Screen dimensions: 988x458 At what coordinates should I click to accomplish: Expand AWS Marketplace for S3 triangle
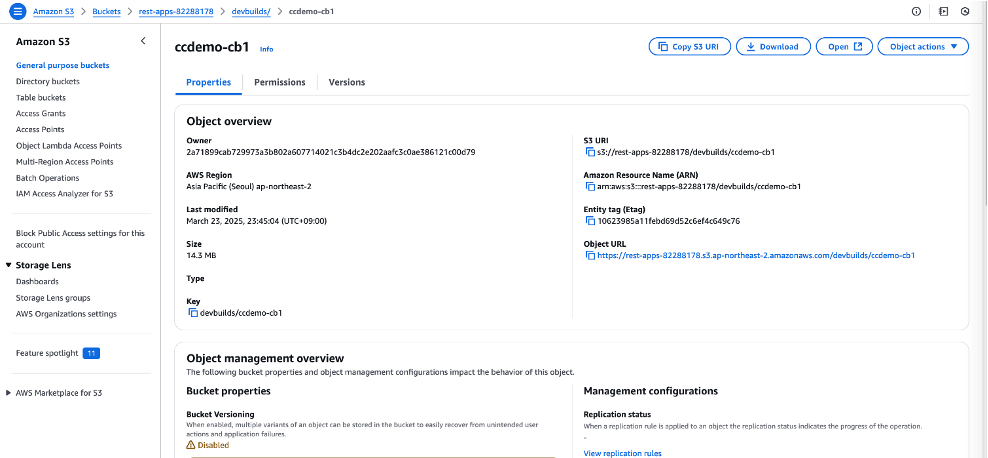click(8, 393)
